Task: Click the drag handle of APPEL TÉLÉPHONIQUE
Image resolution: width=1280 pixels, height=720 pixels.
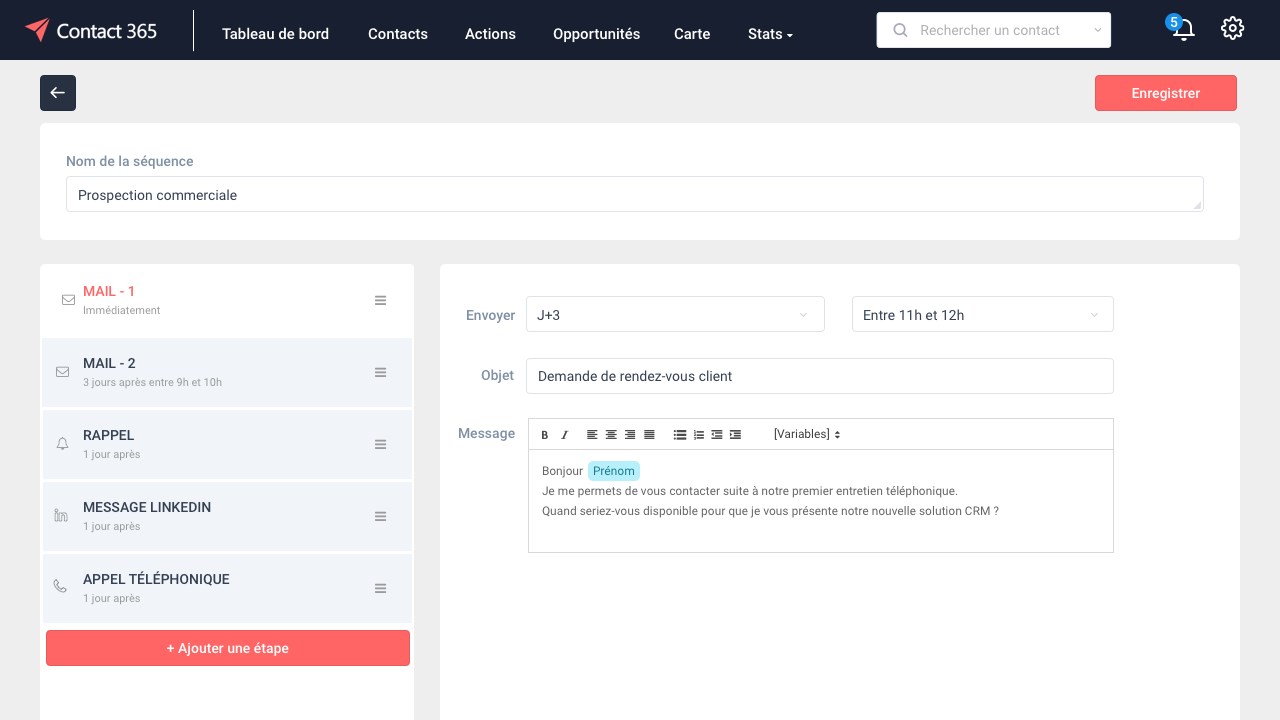Action: 380,588
